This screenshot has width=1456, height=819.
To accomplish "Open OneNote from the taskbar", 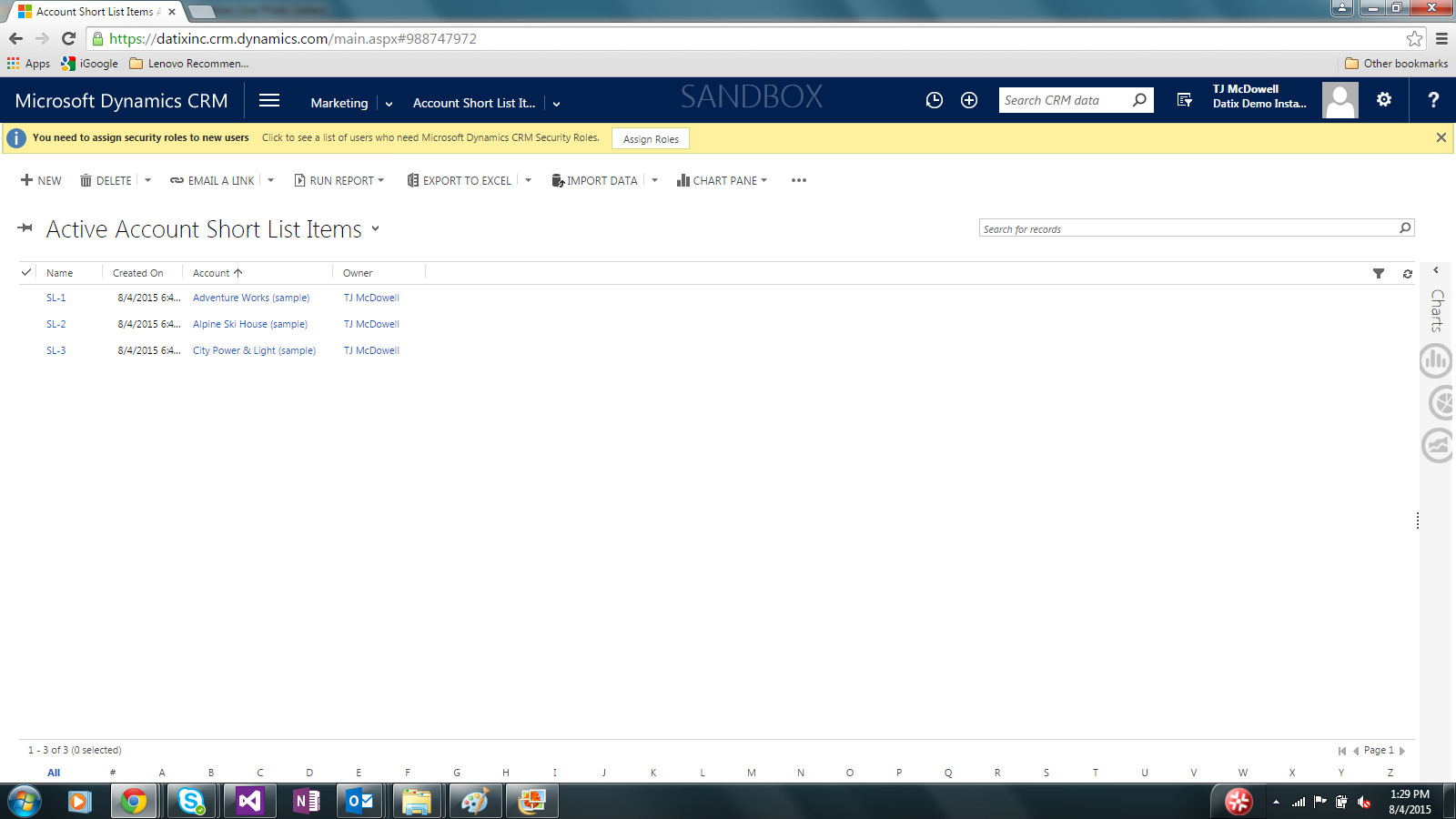I will click(x=307, y=802).
